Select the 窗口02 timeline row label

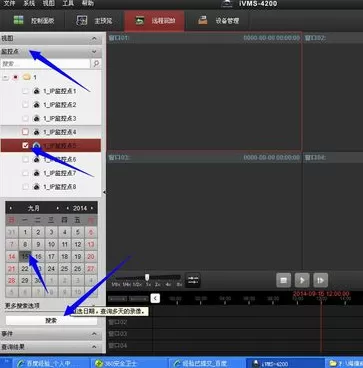tap(118, 322)
